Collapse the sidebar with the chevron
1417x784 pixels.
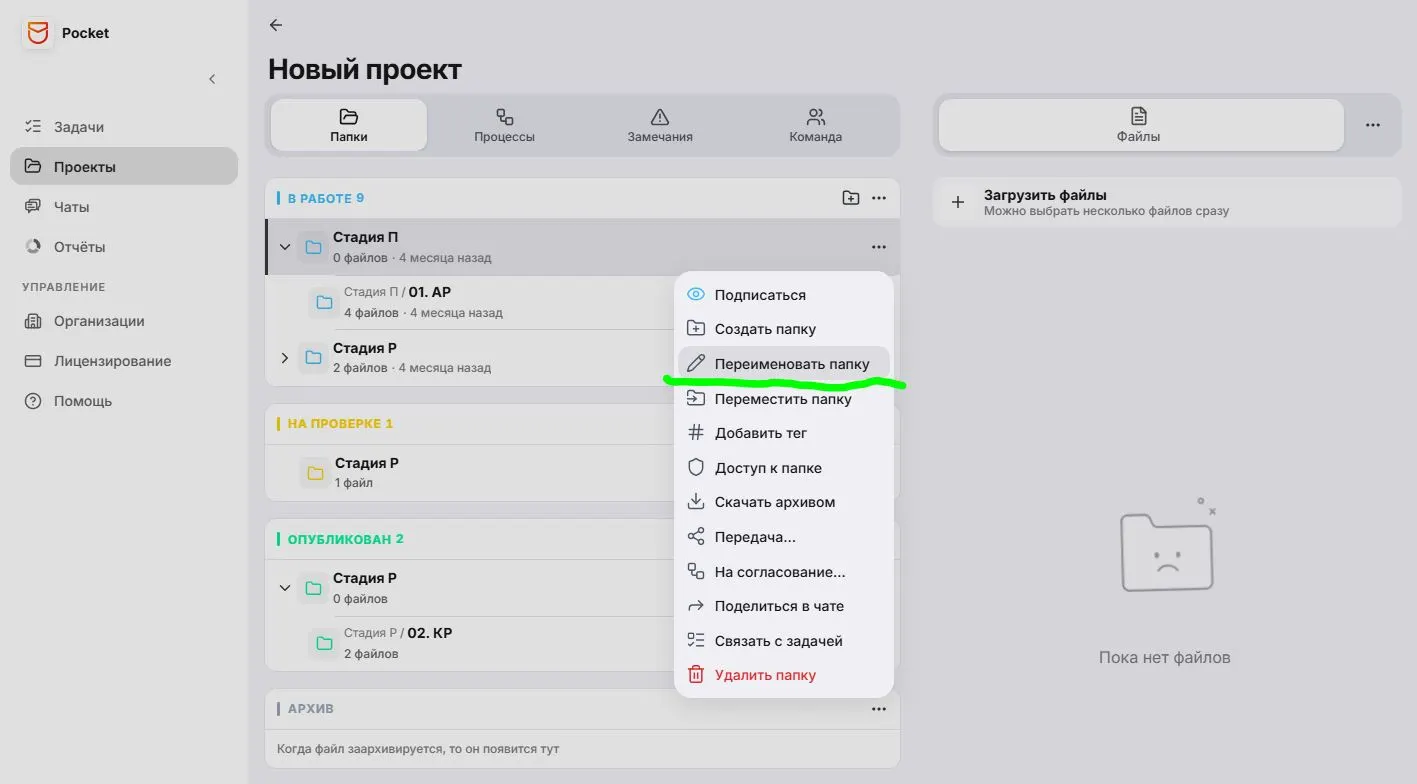point(212,79)
